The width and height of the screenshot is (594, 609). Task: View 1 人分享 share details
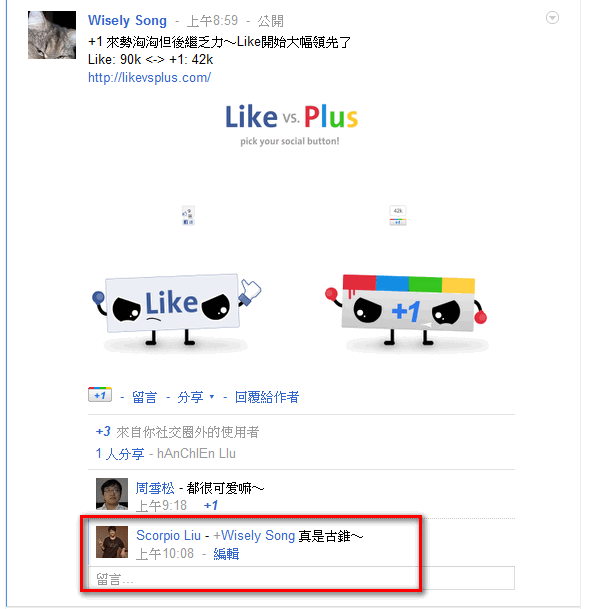[120, 453]
